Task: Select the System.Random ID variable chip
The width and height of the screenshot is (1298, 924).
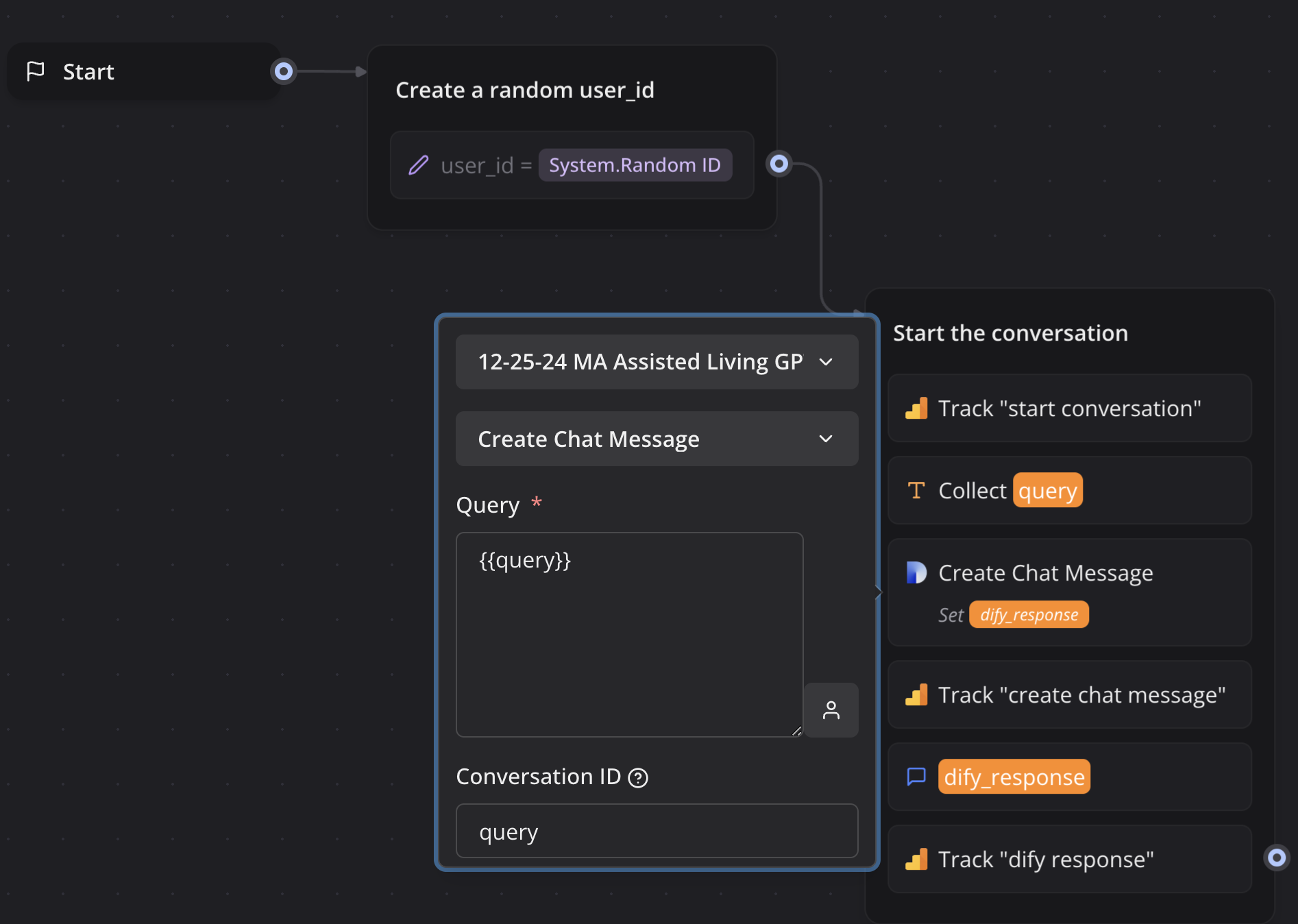Action: [x=635, y=165]
